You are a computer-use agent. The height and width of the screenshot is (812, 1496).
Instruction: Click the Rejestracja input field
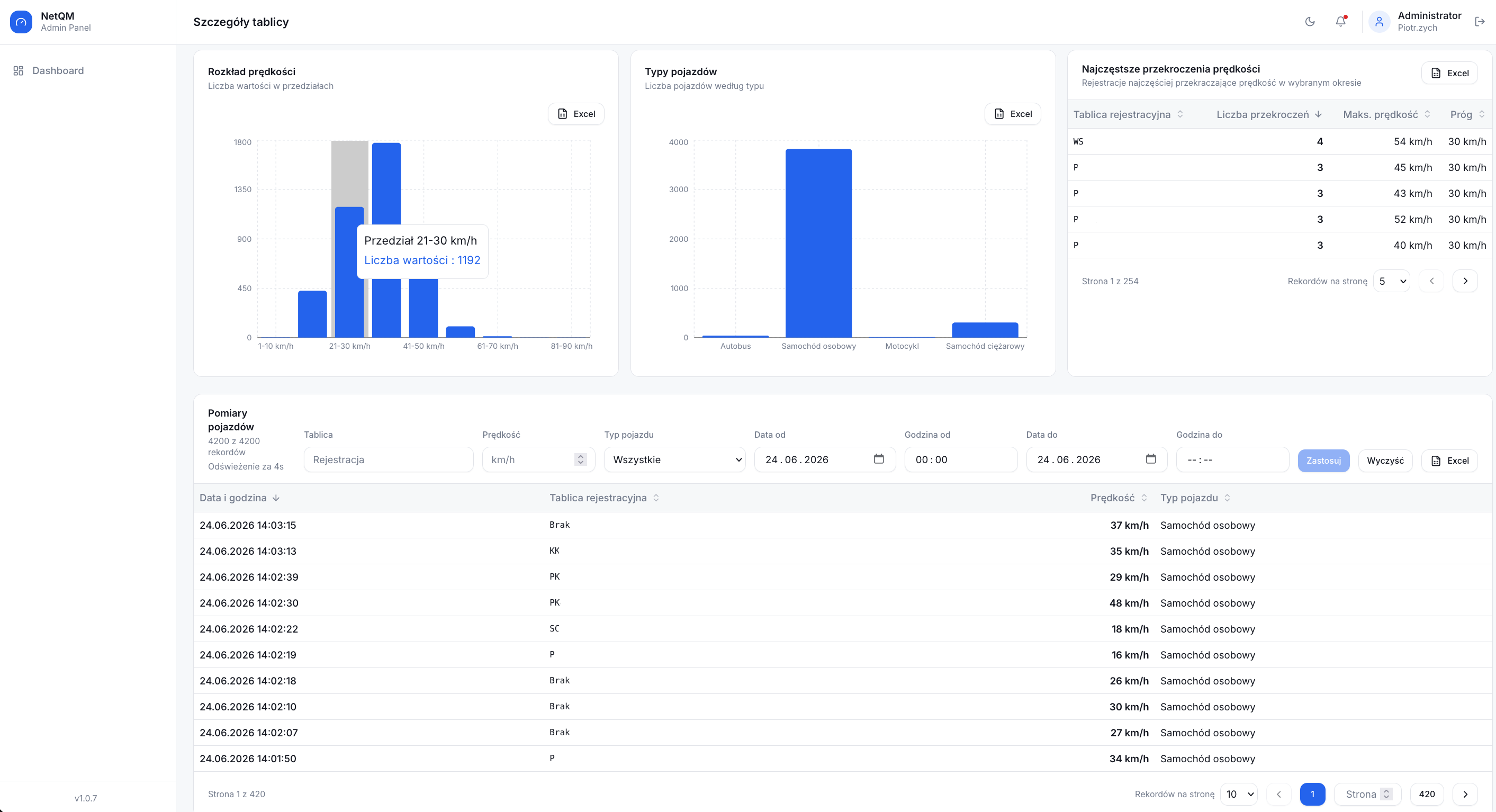389,459
